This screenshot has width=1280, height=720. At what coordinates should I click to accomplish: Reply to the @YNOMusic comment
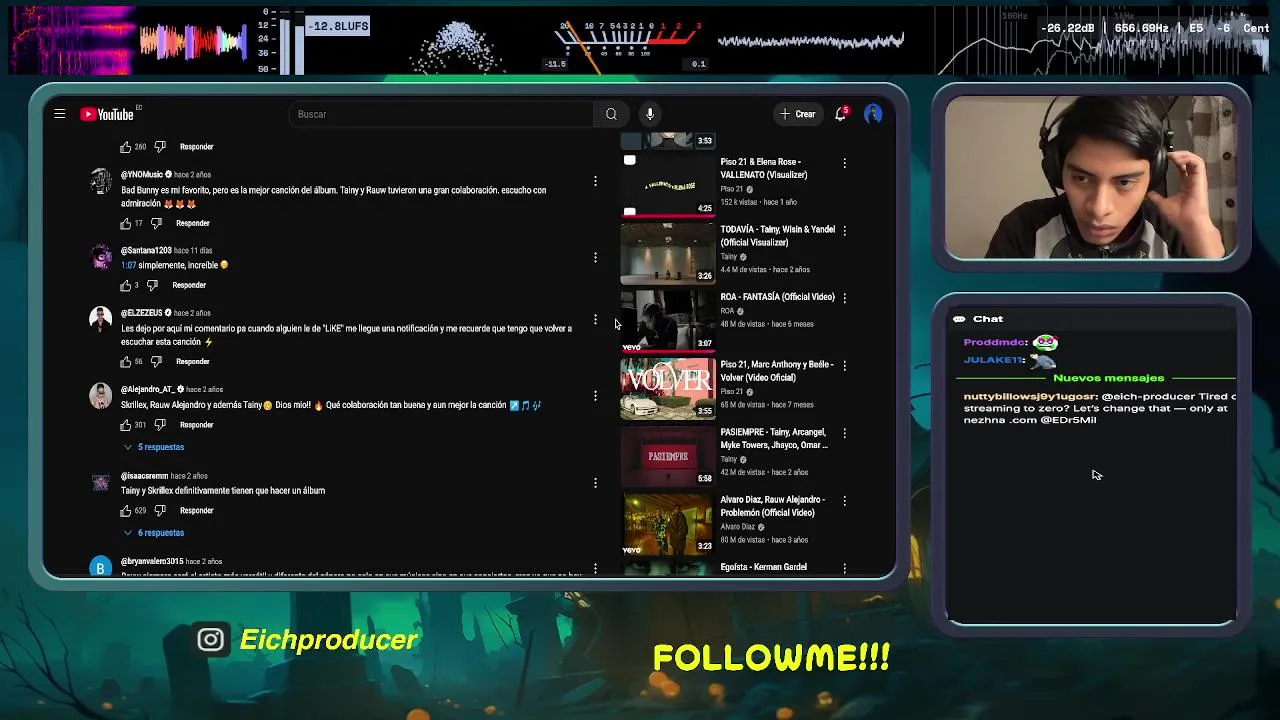tap(193, 223)
